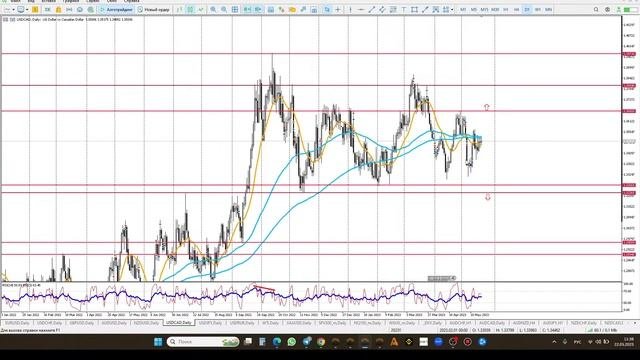
Task: Switch to the USDJPY,Daily chart tab
Action: (x=210, y=323)
